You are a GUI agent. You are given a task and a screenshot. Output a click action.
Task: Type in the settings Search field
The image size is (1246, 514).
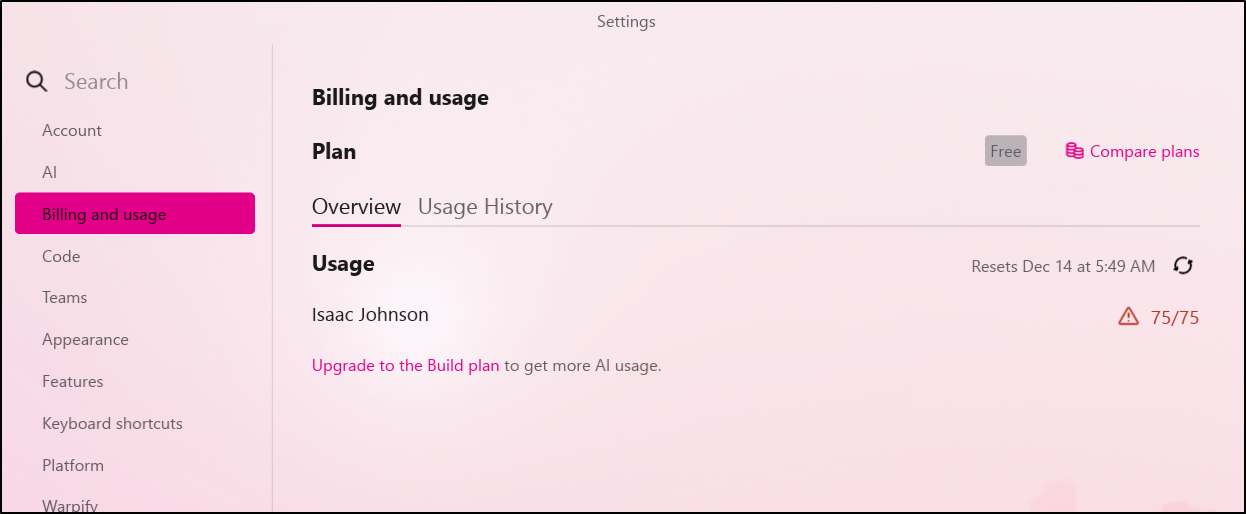pyautogui.click(x=150, y=82)
